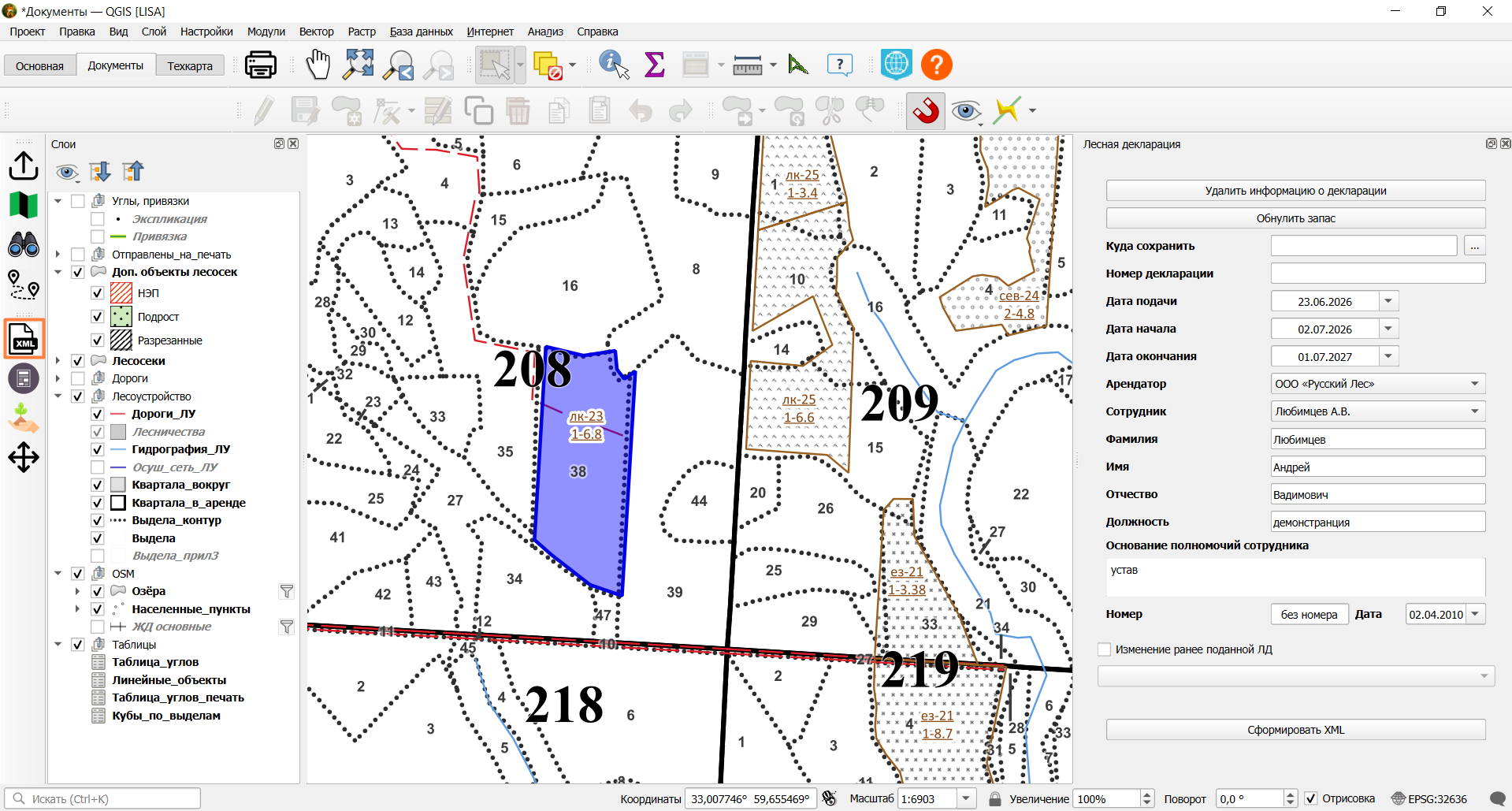Collapse the Лесоустройство layer group
1512x811 pixels.
click(58, 396)
